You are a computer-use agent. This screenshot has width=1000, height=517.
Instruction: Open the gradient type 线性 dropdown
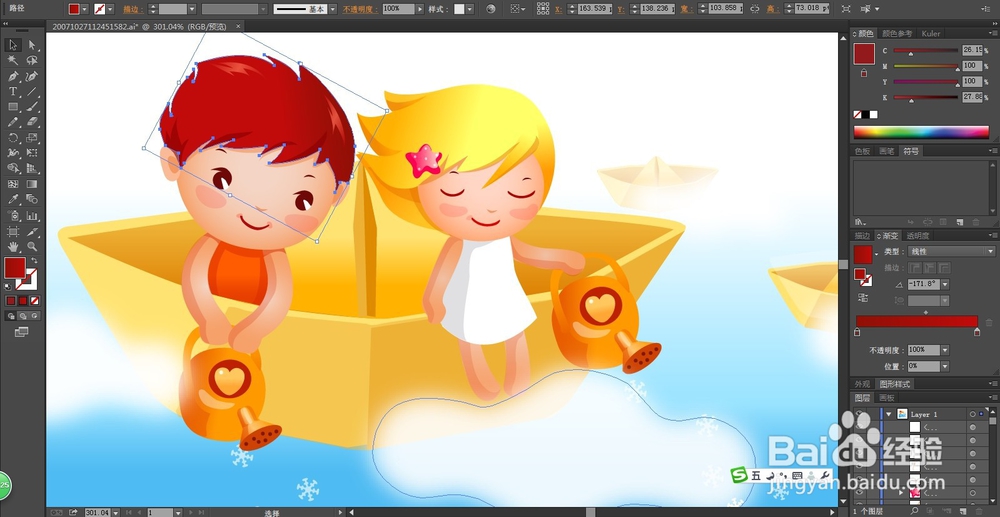(990, 251)
